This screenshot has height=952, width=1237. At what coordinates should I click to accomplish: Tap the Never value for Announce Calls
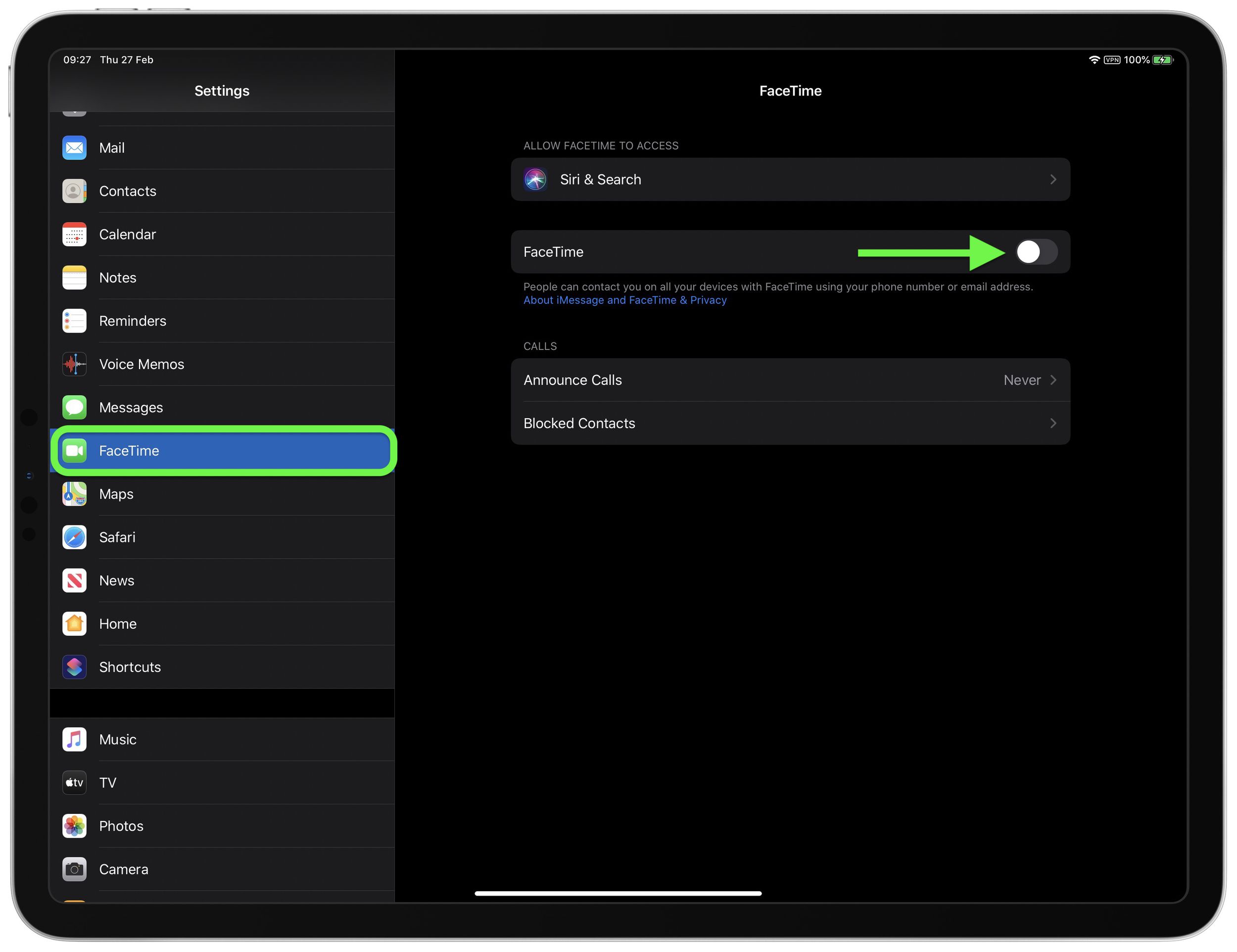coord(1022,380)
